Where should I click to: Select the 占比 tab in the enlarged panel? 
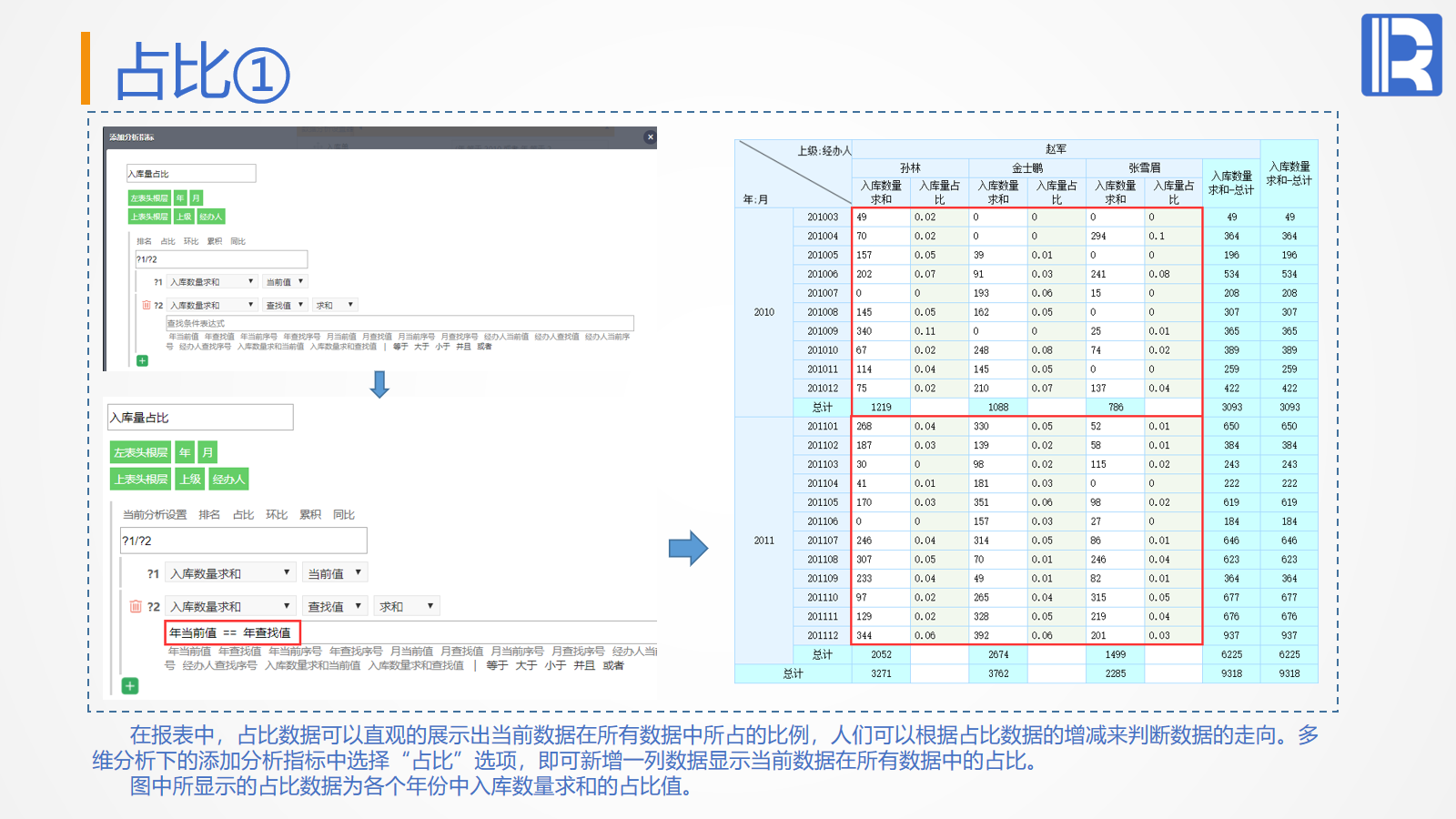click(x=243, y=515)
